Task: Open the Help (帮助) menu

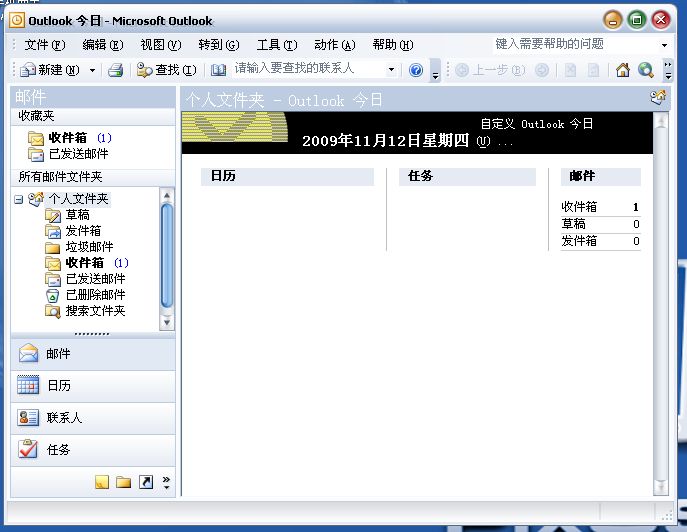Action: pyautogui.click(x=393, y=45)
